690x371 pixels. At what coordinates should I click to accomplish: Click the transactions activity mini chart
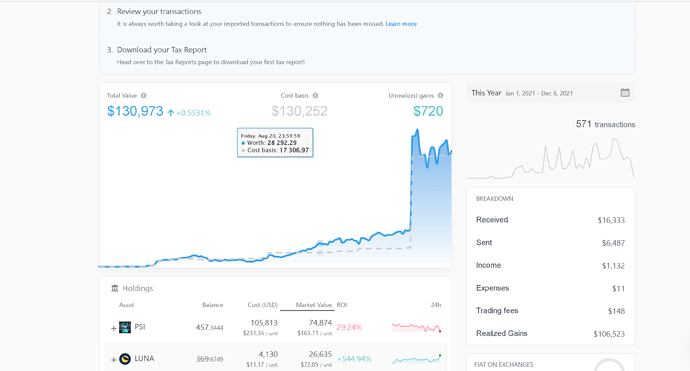[551, 158]
